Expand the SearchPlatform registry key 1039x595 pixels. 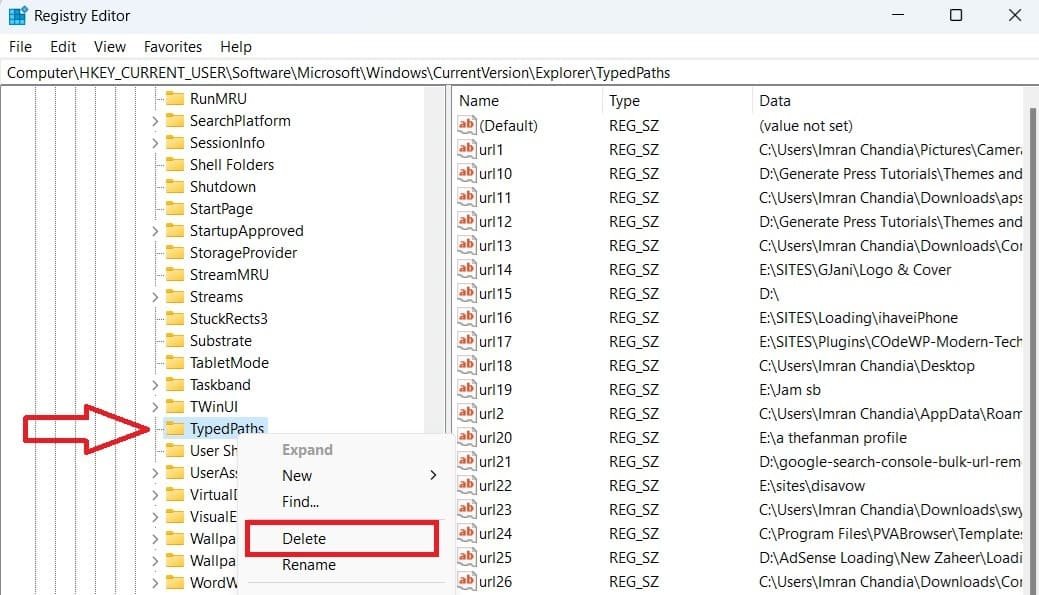click(x=155, y=121)
